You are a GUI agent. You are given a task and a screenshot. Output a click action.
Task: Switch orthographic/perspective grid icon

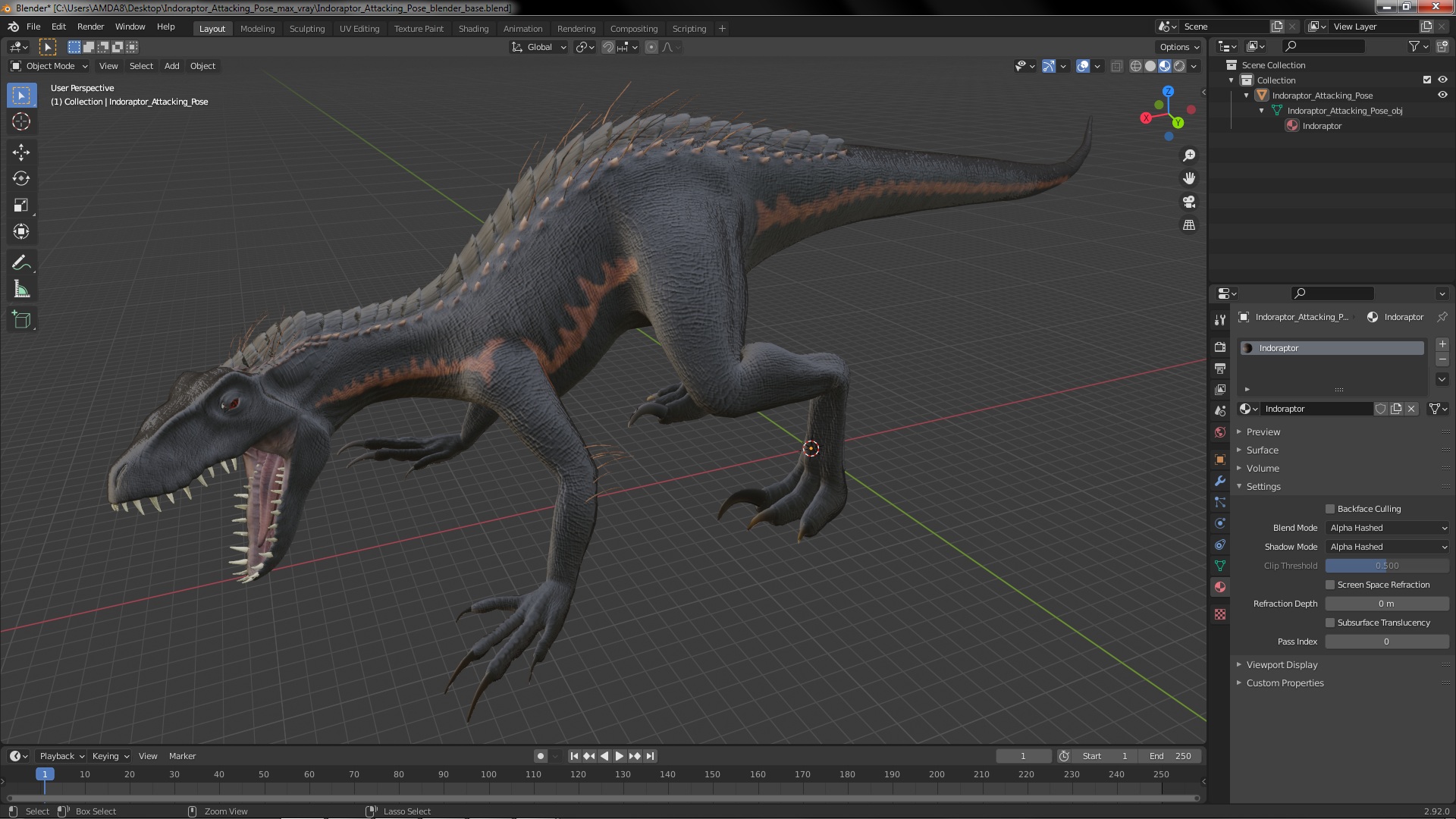point(1189,225)
